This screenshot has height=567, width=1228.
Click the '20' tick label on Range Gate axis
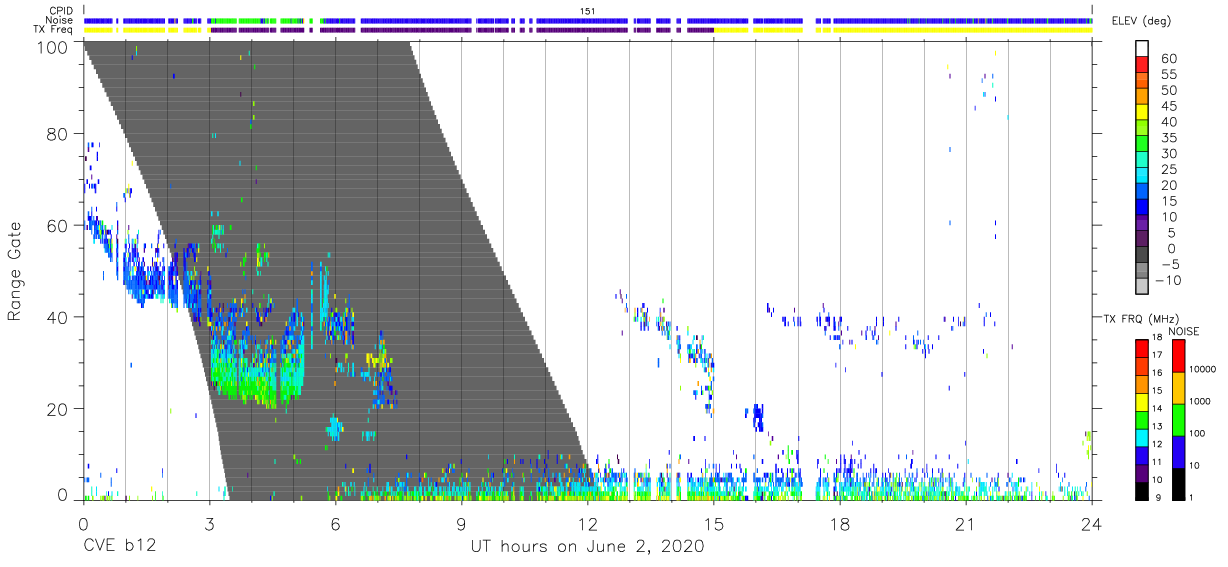[x=58, y=409]
